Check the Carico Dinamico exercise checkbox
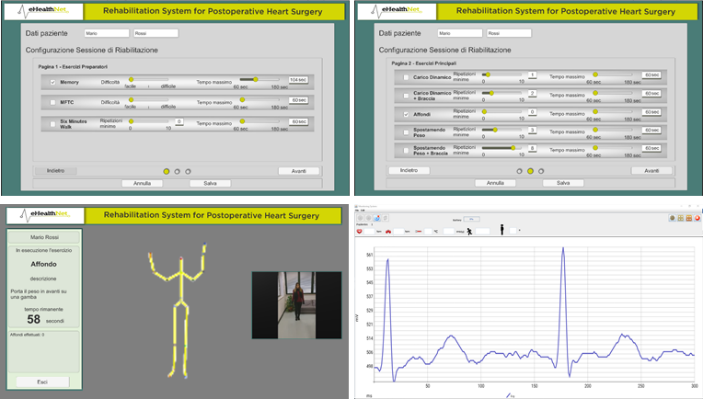703x399 pixels. pyautogui.click(x=406, y=78)
